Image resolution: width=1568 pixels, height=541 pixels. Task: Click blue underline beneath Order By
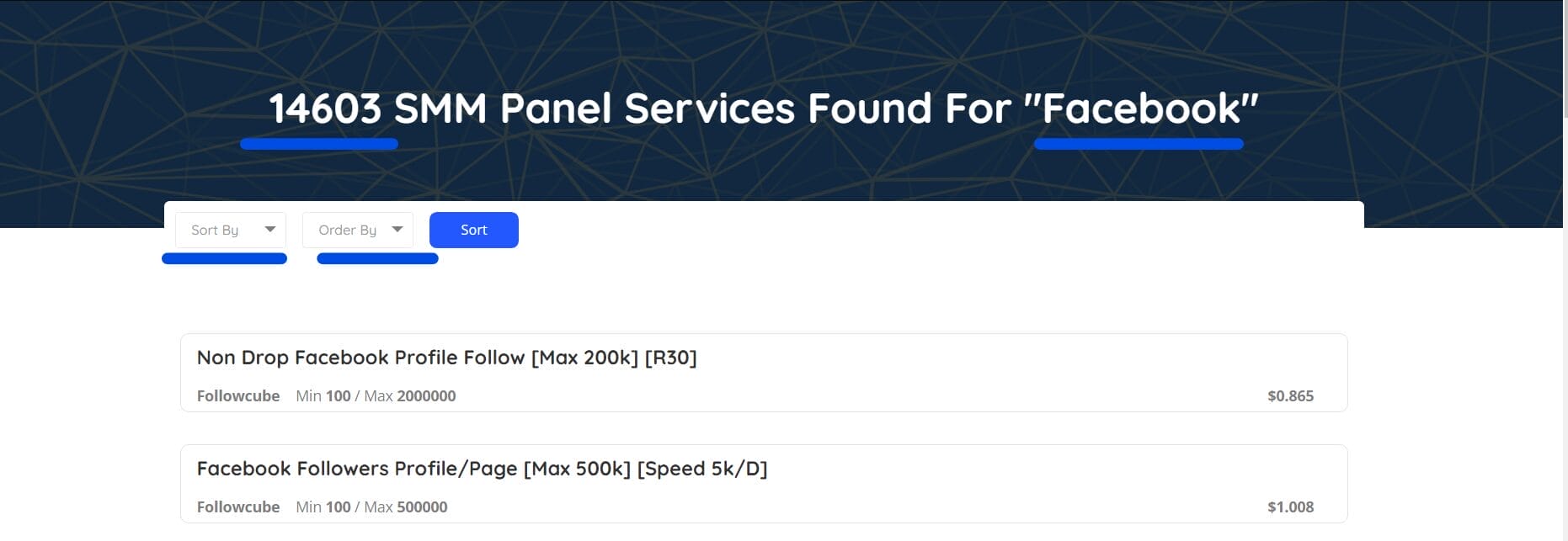click(377, 258)
